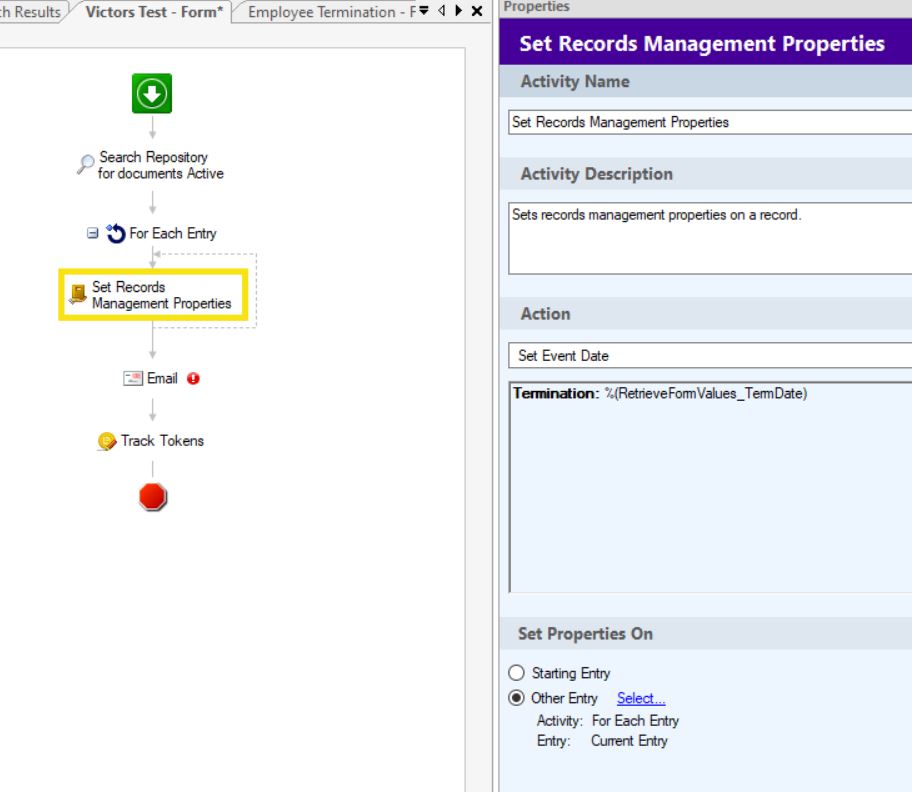Select the Set Records Management Properties icon
This screenshot has height=792, width=912.
click(x=78, y=294)
